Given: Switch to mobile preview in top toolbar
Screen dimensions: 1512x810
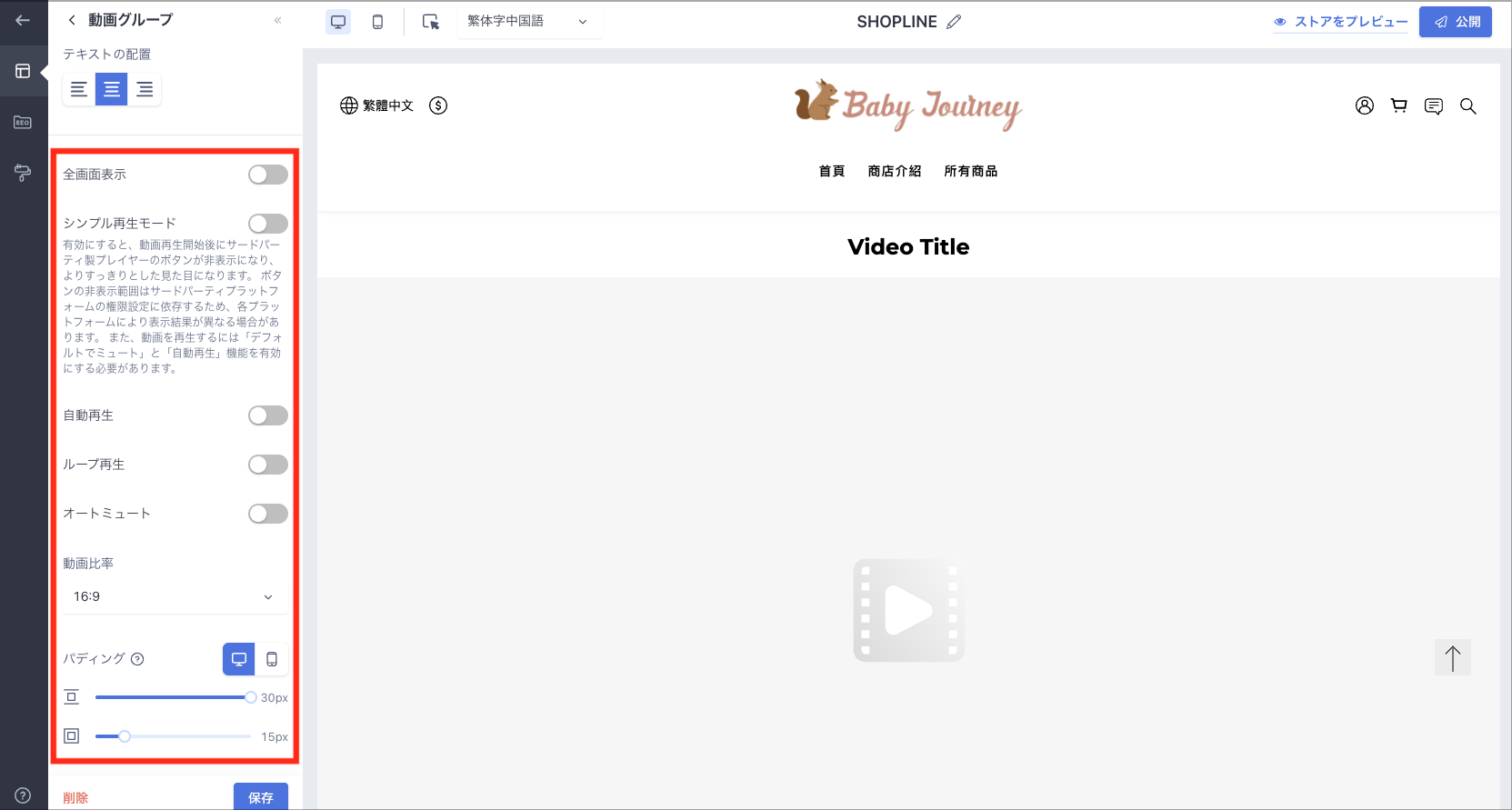Looking at the screenshot, I should pyautogui.click(x=377, y=22).
